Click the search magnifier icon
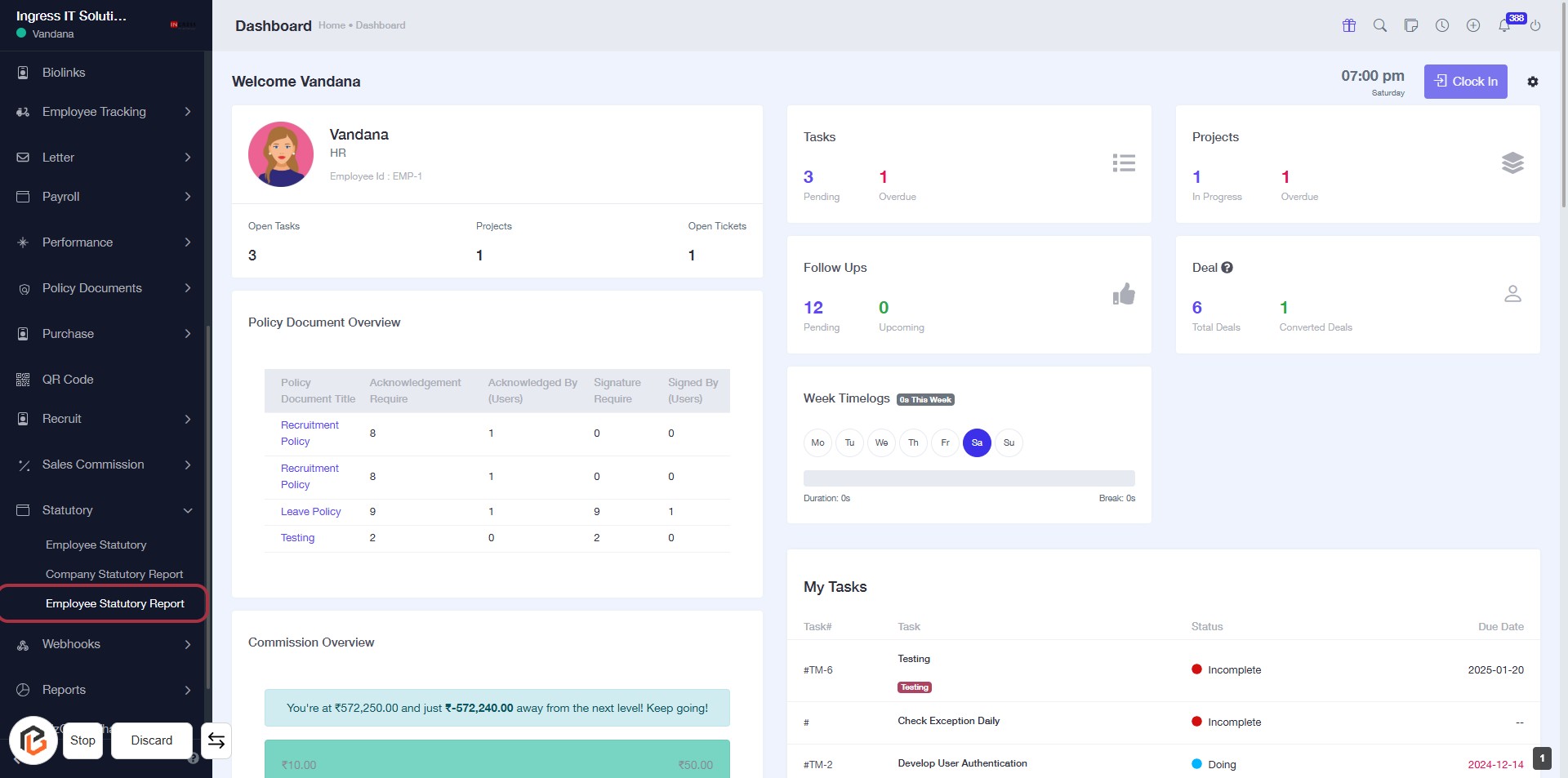Image resolution: width=1568 pixels, height=778 pixels. coord(1380,25)
